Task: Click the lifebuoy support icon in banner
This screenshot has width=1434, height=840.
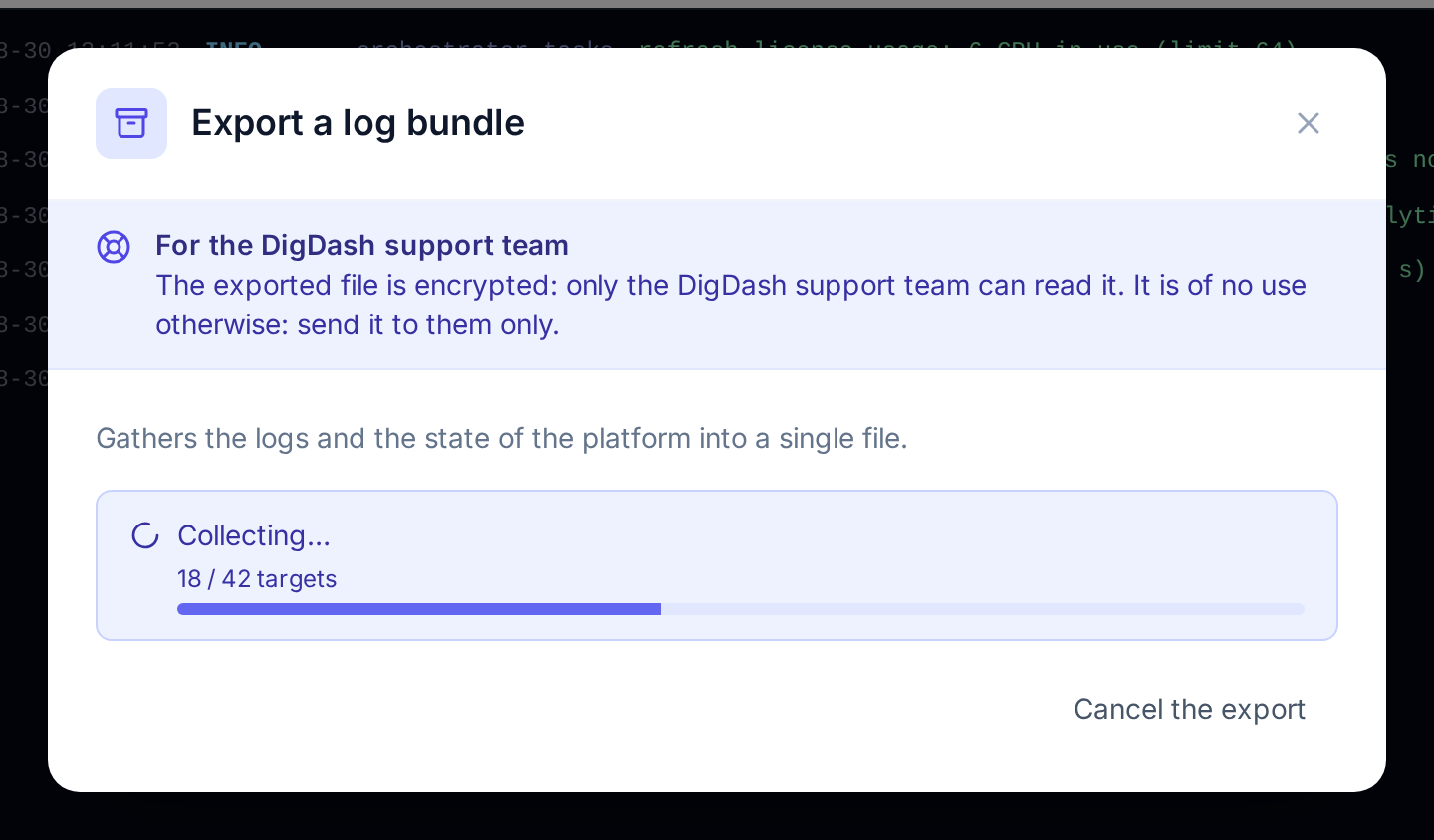Action: point(114,247)
